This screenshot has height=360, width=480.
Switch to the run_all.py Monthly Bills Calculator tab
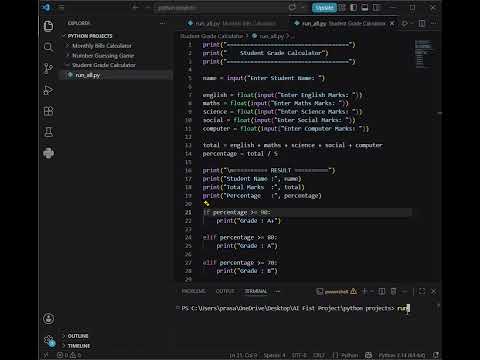[232, 23]
